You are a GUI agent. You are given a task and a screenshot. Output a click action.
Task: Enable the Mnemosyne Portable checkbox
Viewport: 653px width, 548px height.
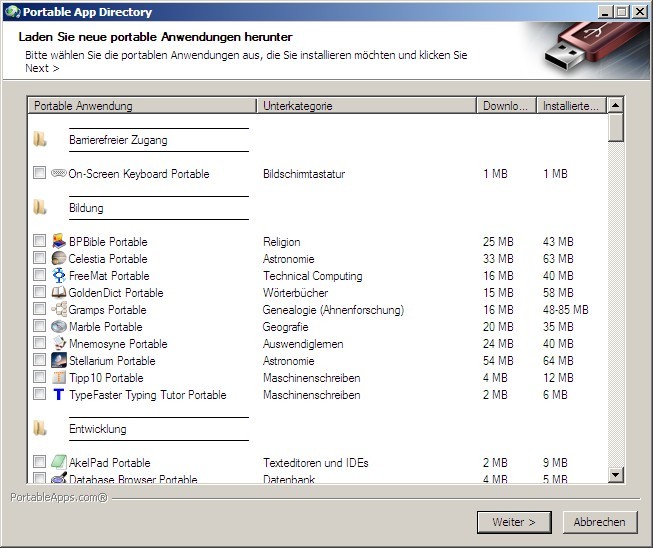click(40, 342)
